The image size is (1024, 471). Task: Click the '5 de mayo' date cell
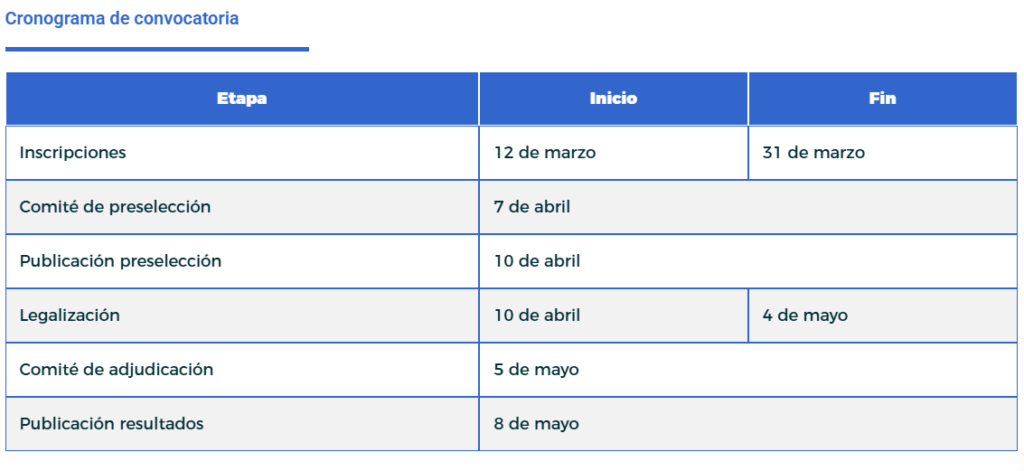pyautogui.click(x=536, y=369)
